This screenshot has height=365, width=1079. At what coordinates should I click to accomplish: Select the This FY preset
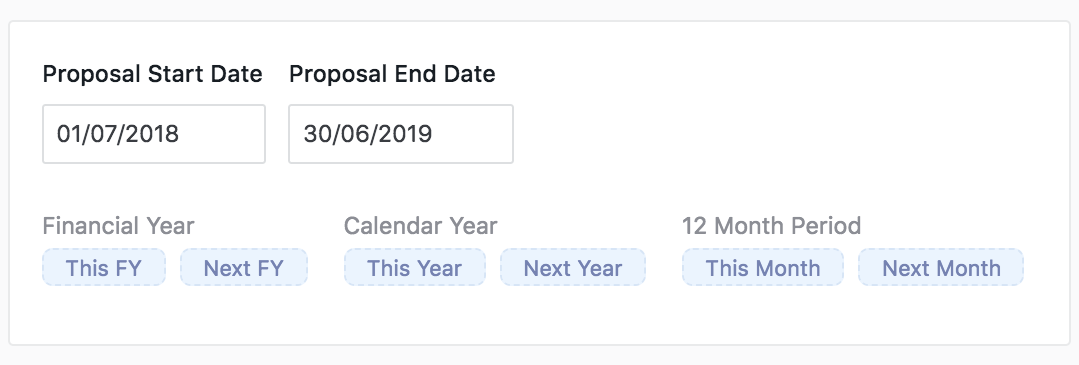(104, 267)
